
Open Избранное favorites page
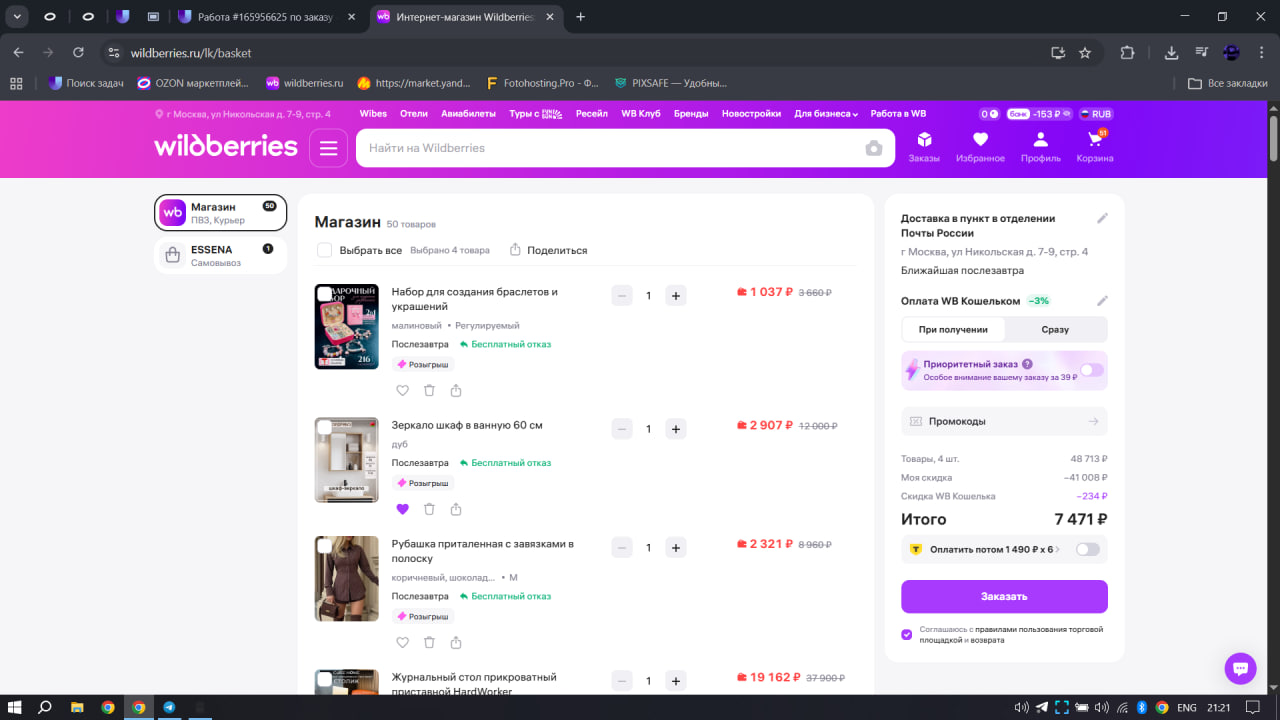pos(980,147)
